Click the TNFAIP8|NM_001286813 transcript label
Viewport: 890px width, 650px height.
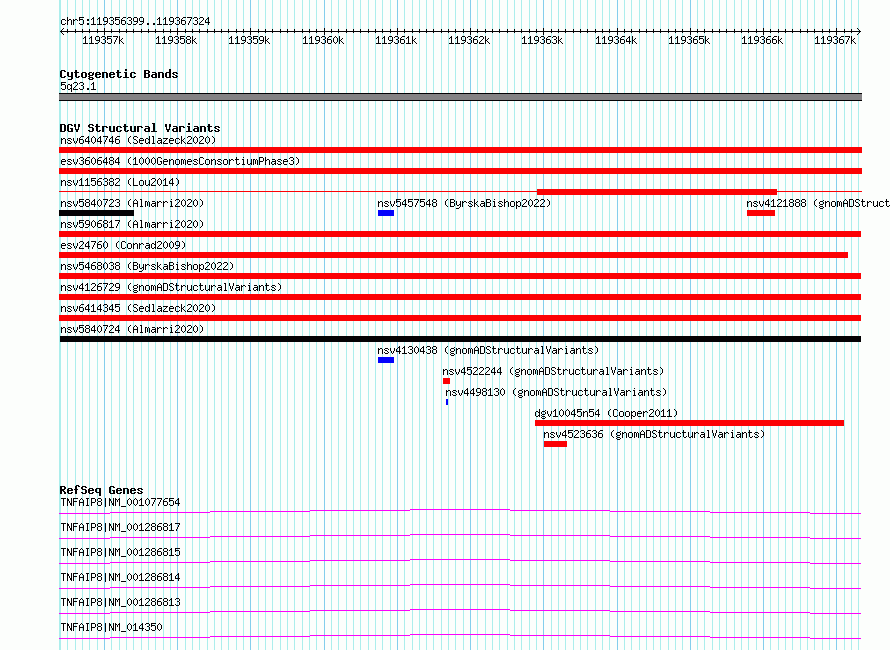[x=120, y=602]
